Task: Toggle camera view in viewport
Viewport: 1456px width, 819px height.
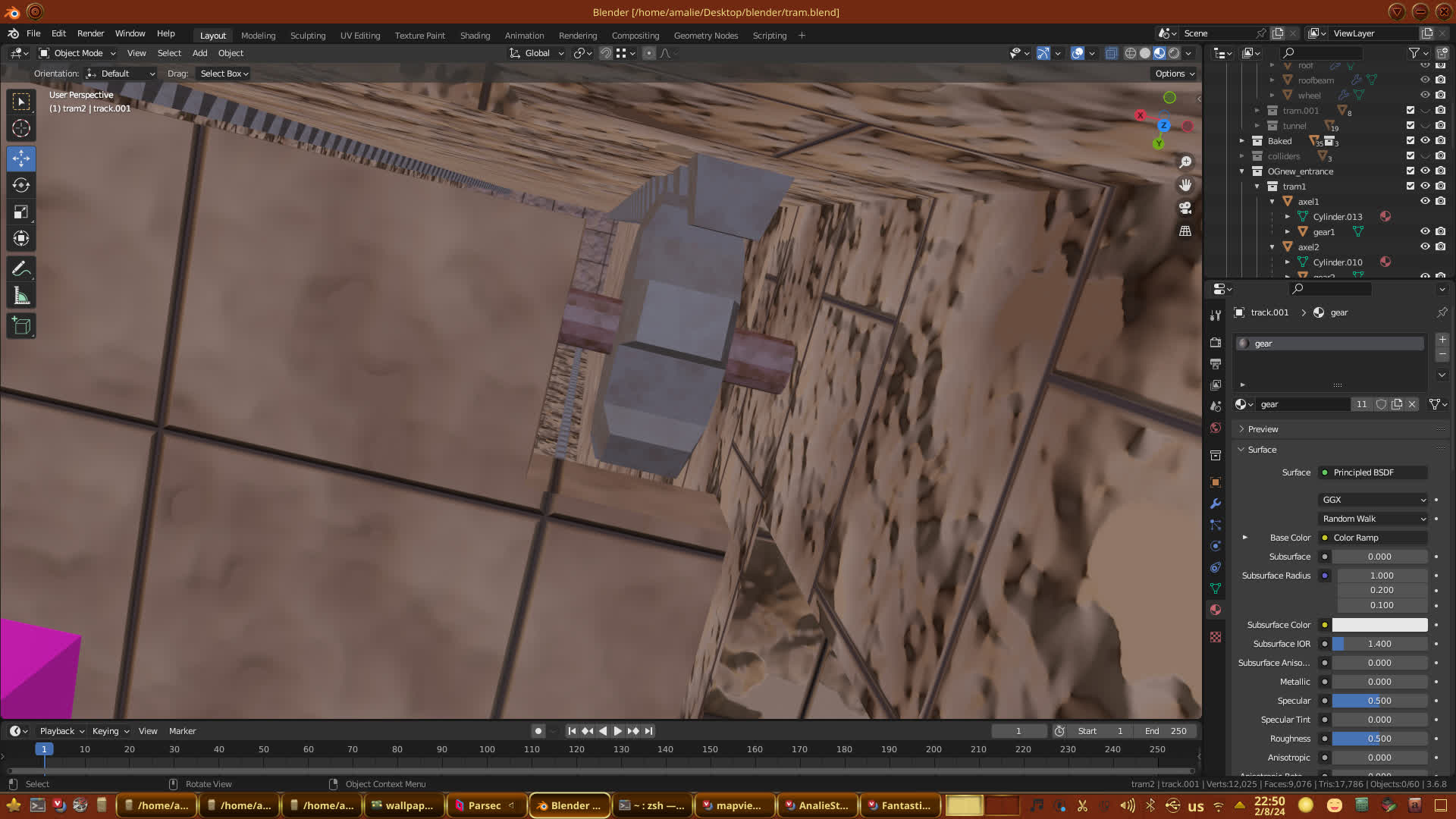Action: pos(1185,208)
